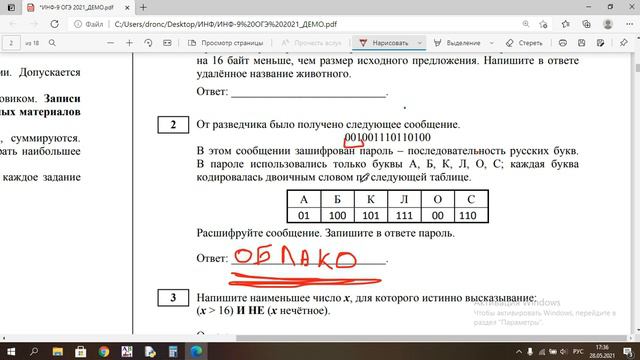Zoom in on the PDF

pyautogui.click(x=129, y=43)
